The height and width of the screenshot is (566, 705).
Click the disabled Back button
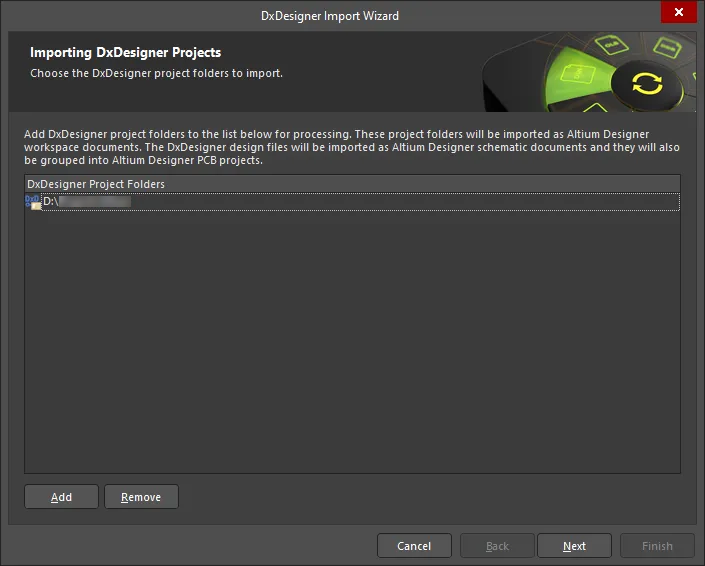(497, 546)
